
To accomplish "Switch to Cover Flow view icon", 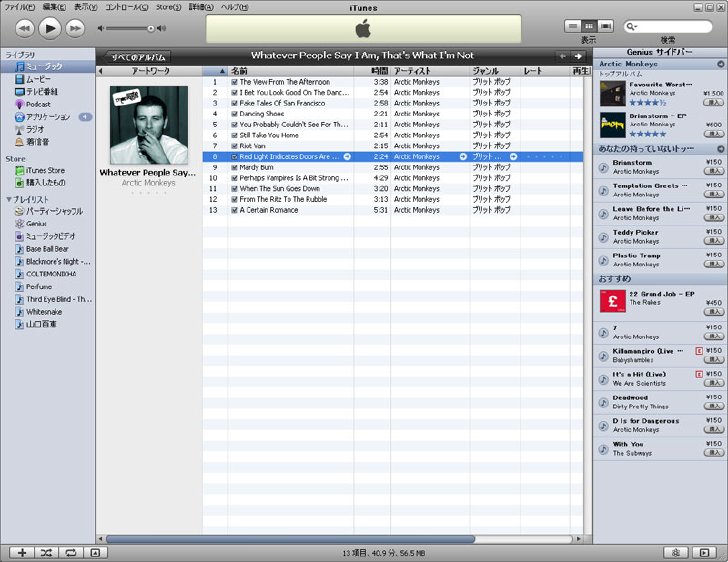I will 605,26.
